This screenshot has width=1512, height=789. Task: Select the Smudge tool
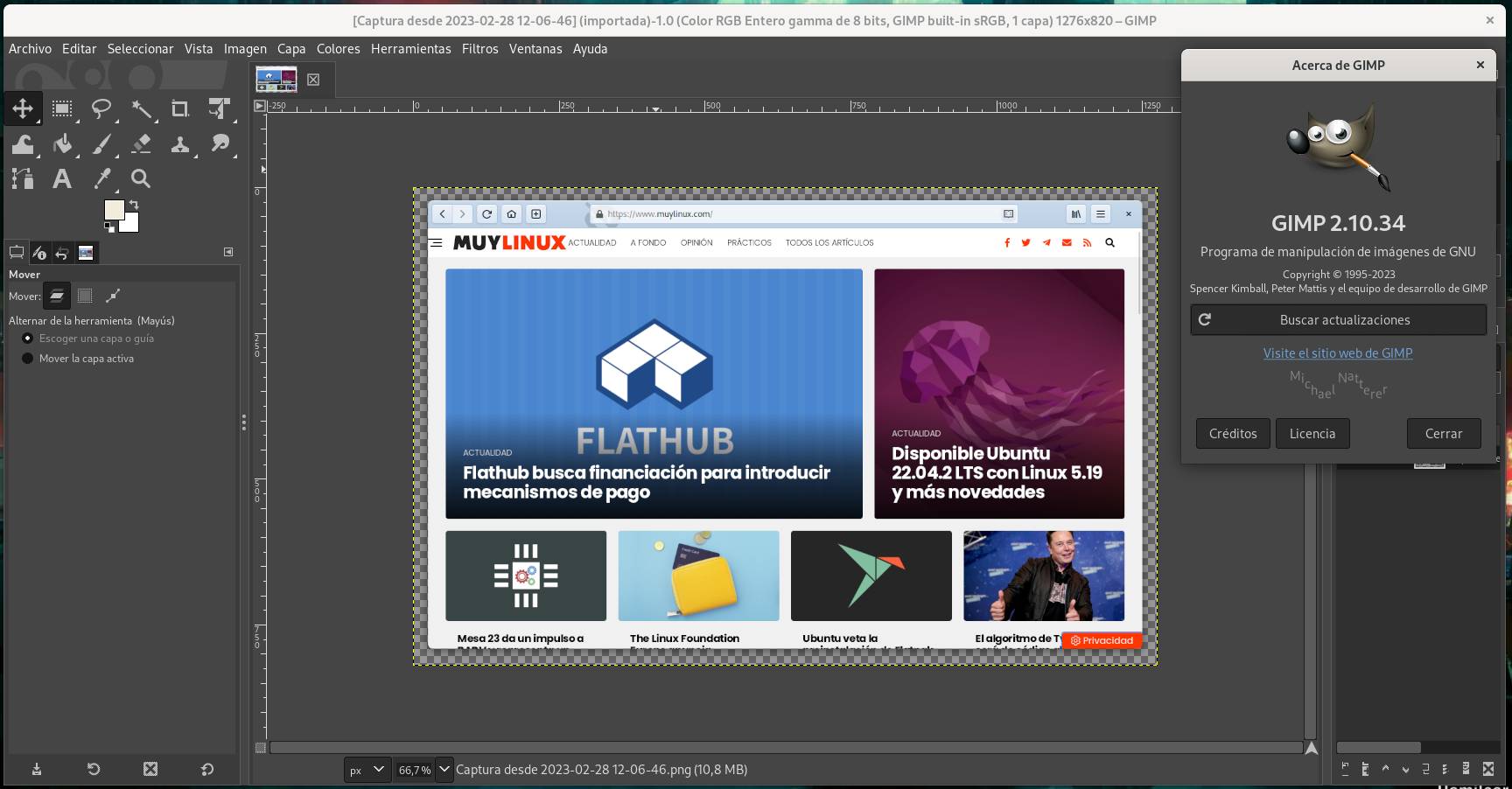point(220,144)
